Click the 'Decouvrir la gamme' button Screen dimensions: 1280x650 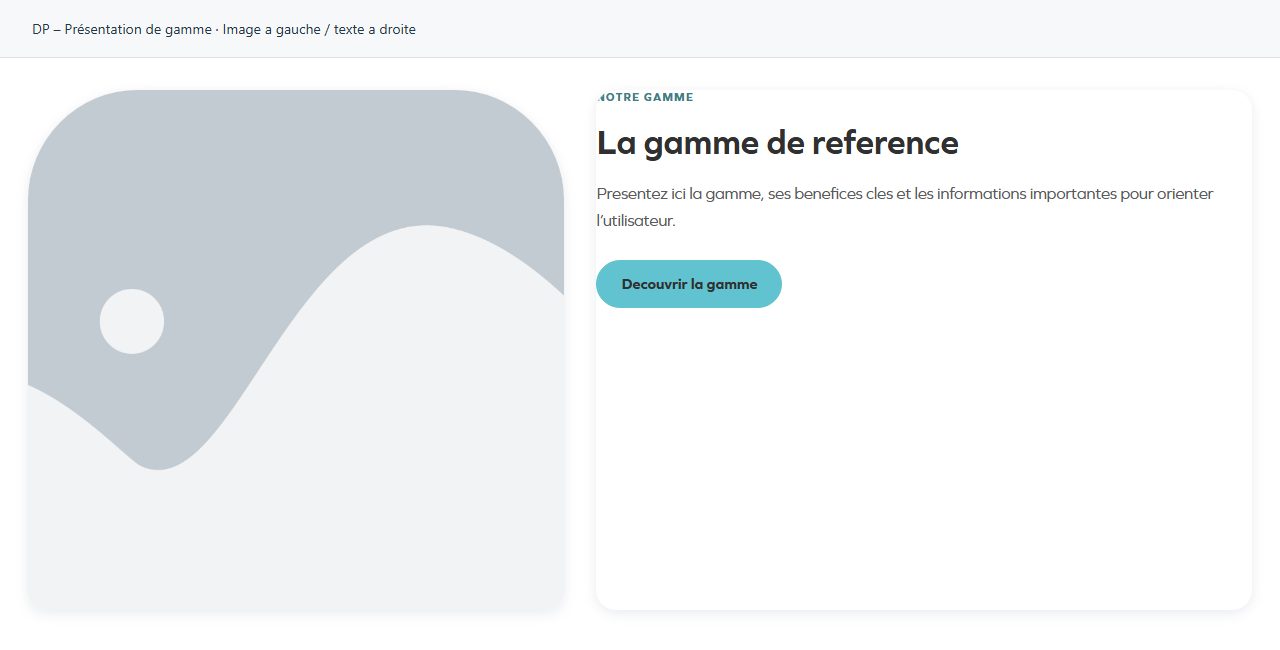click(x=689, y=284)
